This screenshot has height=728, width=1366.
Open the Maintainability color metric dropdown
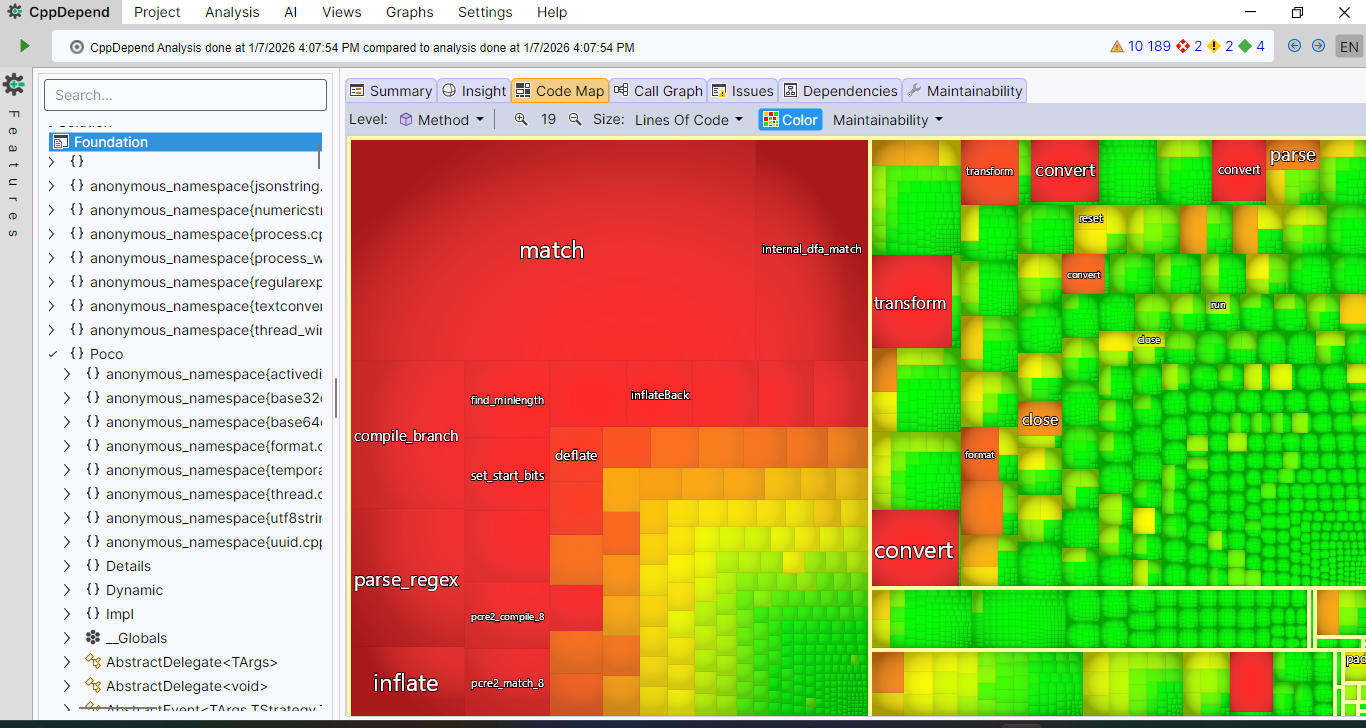pyautogui.click(x=887, y=119)
